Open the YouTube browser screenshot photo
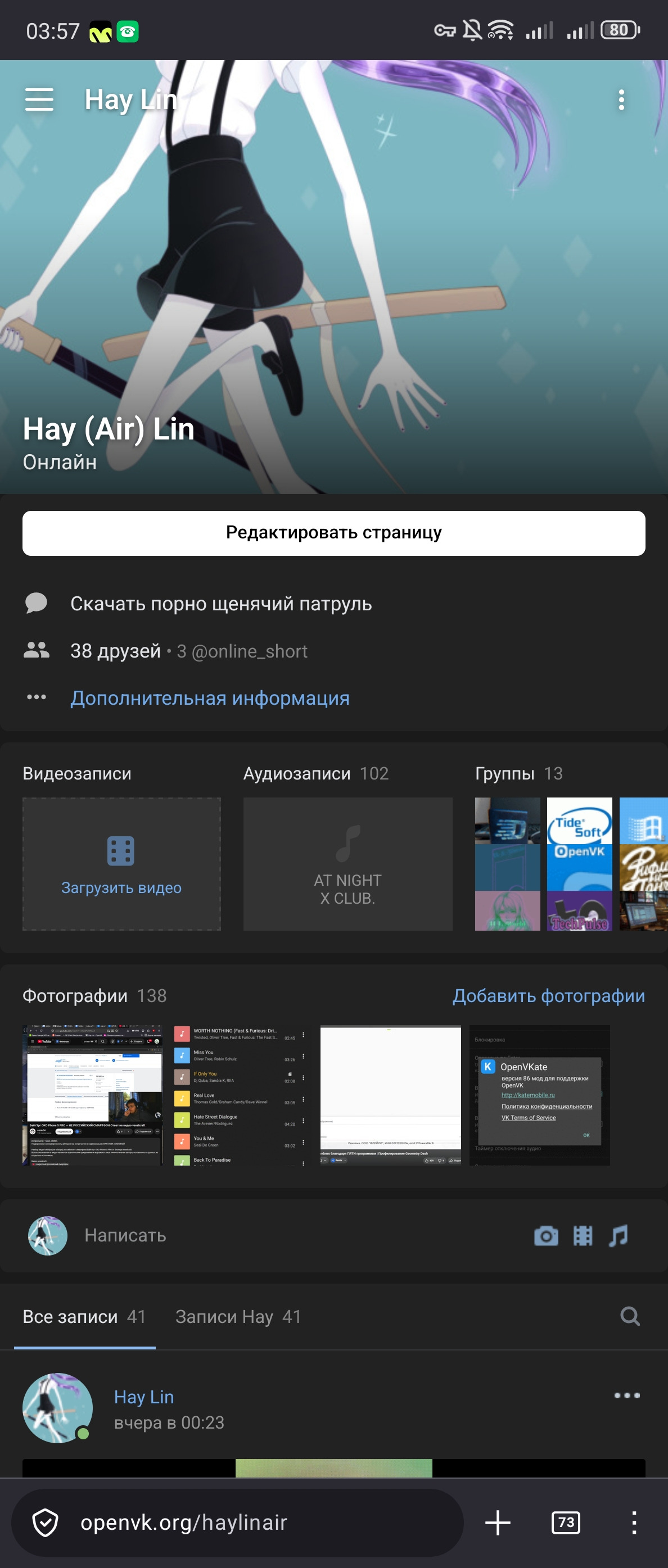Image resolution: width=668 pixels, height=1568 pixels. pyautogui.click(x=93, y=1095)
